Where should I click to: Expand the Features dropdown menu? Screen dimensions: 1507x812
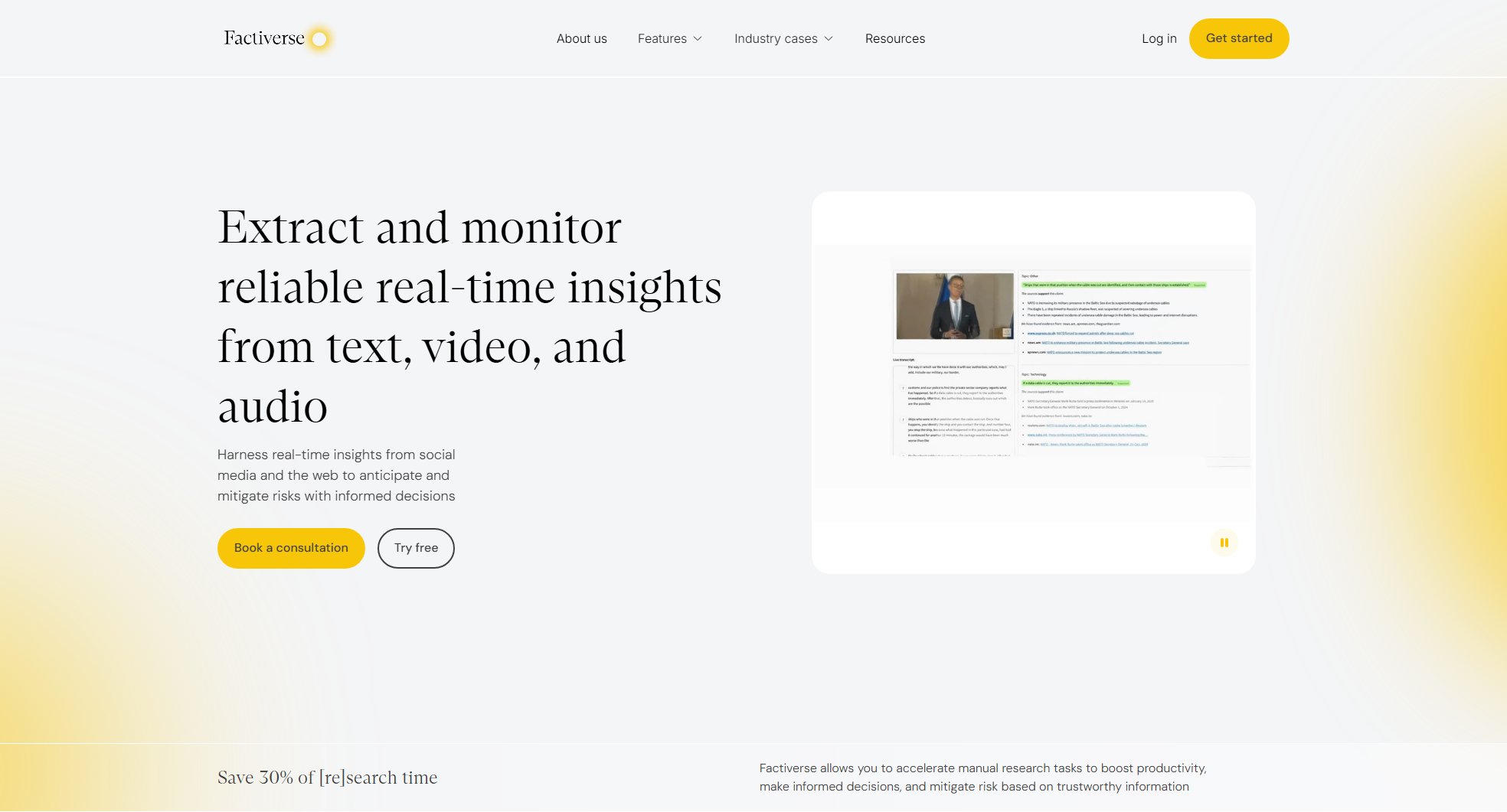670,38
